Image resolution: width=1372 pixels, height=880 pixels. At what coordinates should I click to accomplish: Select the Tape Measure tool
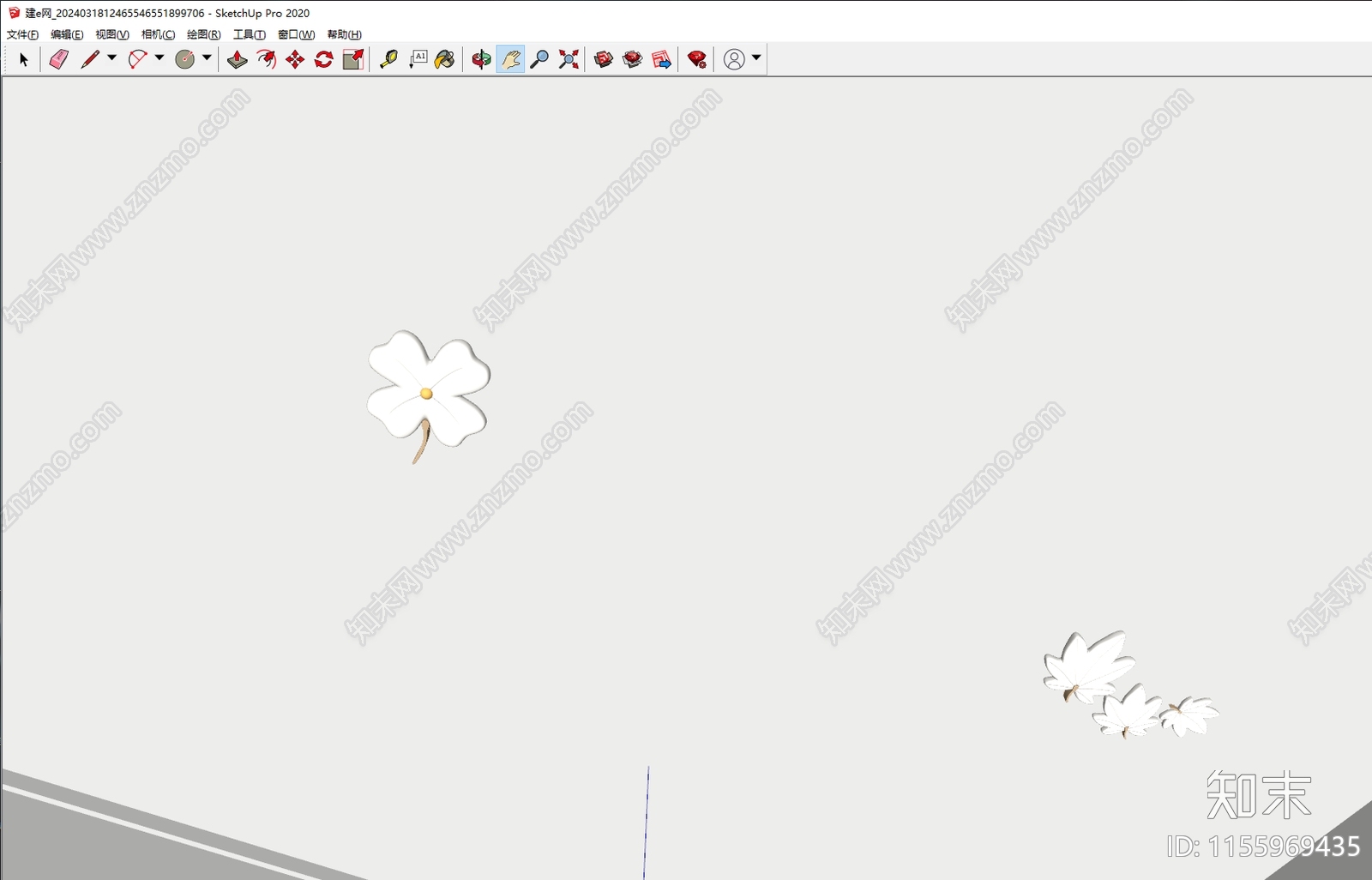388,59
